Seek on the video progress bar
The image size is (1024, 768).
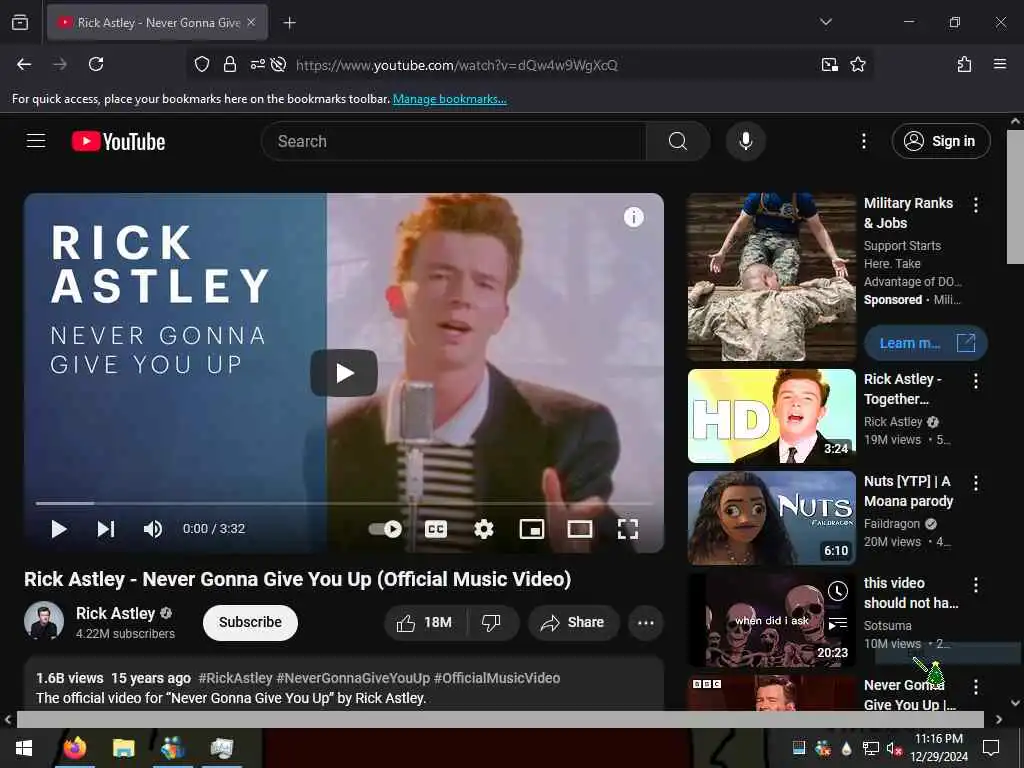coord(344,504)
